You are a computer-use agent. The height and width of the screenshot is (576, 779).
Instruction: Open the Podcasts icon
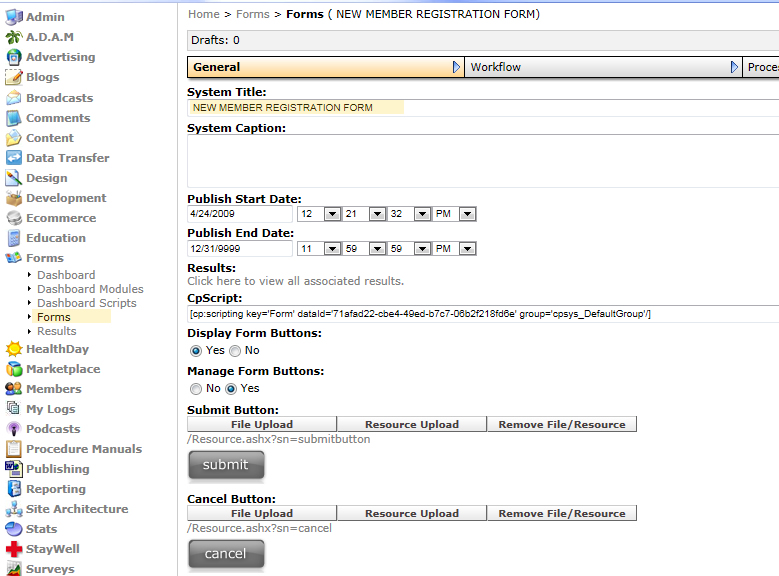click(x=13, y=429)
